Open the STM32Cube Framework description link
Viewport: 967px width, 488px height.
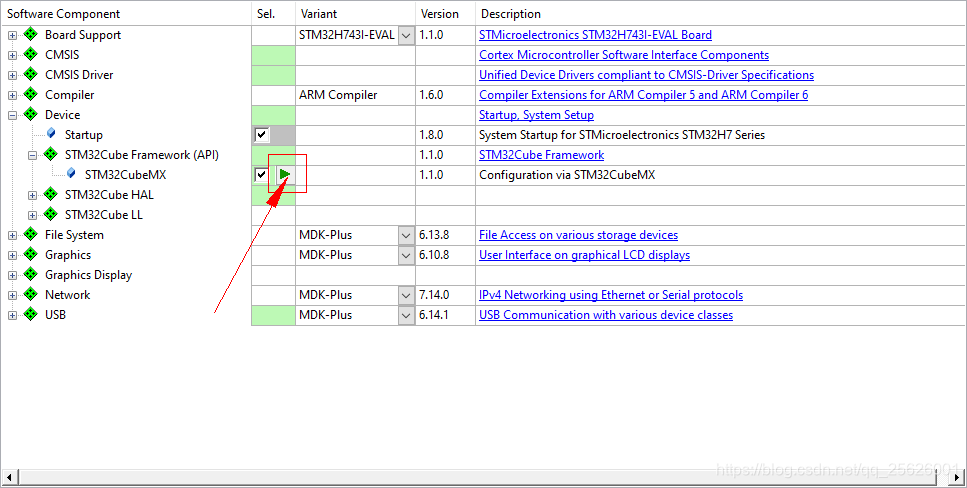[541, 155]
